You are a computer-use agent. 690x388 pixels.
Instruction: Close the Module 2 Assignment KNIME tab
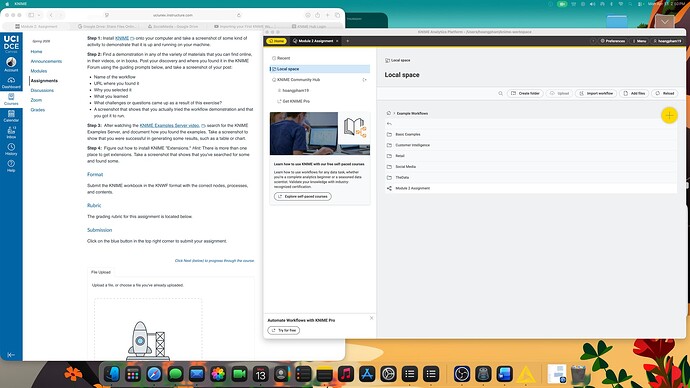tap(337, 41)
